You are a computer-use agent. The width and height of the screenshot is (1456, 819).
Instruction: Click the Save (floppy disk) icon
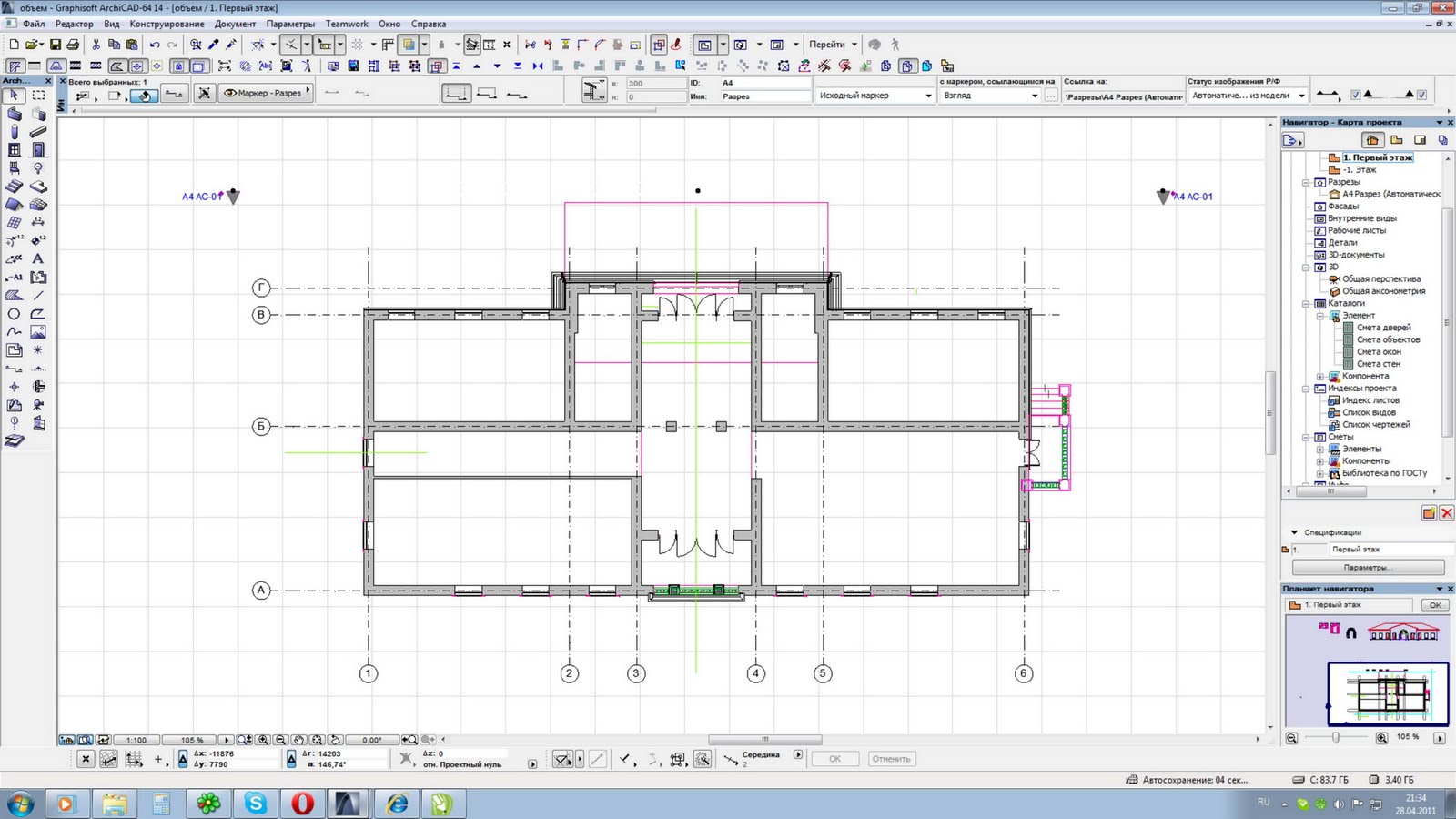[55, 44]
